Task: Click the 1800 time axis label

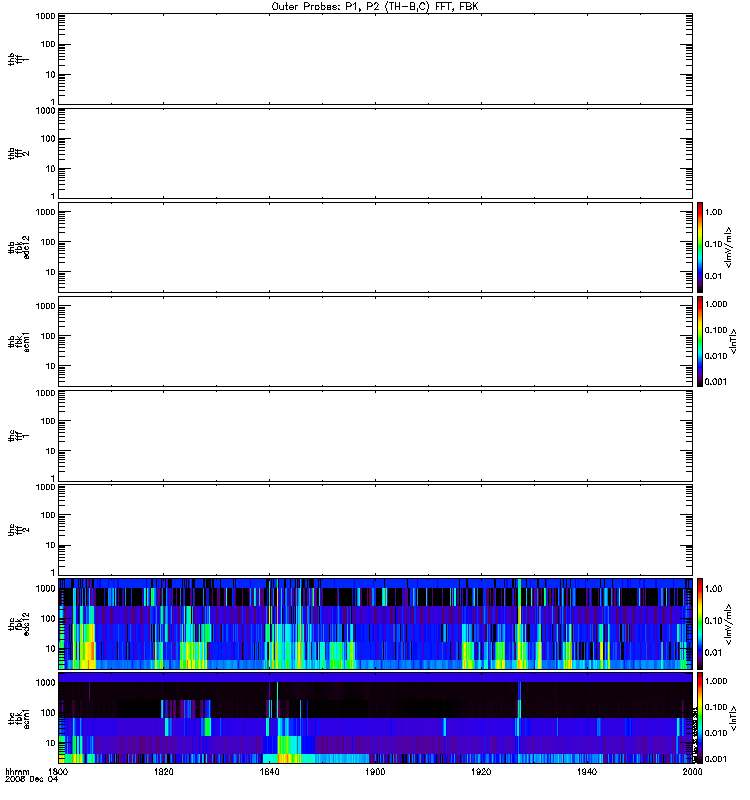Action: (x=58, y=771)
